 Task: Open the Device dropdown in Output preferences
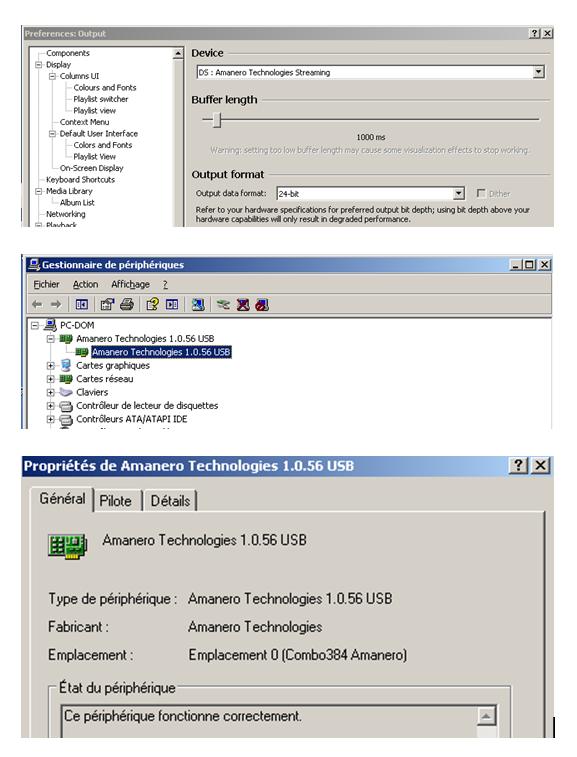(538, 72)
